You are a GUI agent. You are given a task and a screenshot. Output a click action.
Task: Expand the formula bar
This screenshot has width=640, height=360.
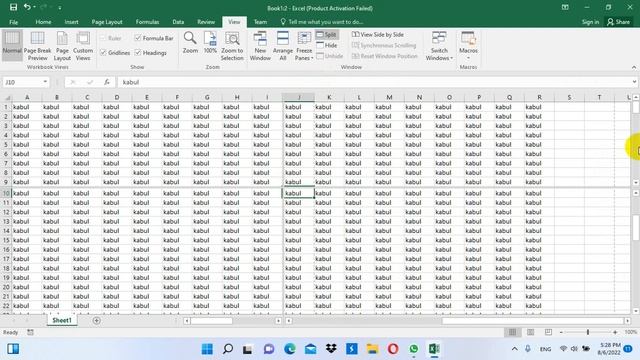click(x=634, y=82)
